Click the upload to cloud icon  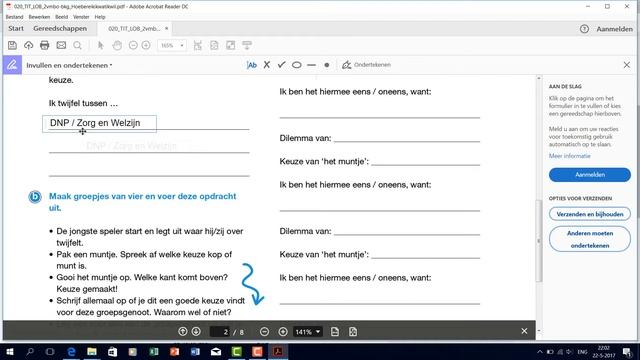coord(29,45)
